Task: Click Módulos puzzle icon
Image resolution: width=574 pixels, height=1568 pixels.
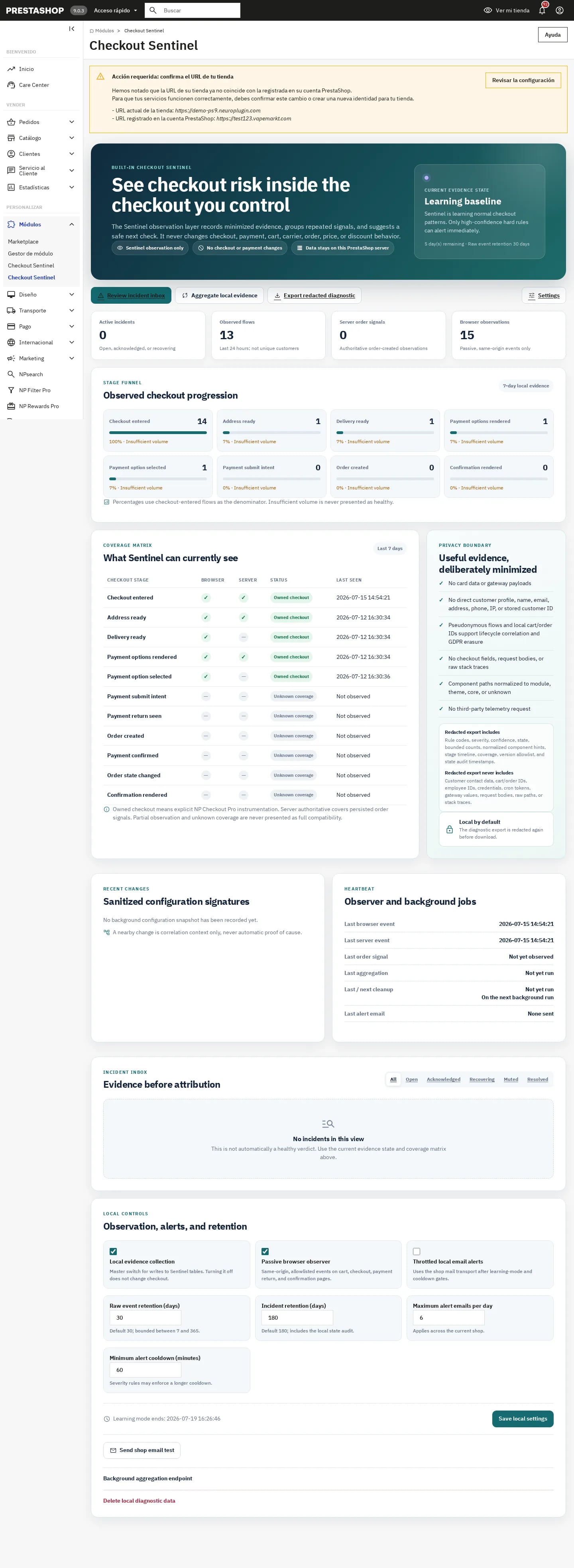Action: tap(11, 225)
